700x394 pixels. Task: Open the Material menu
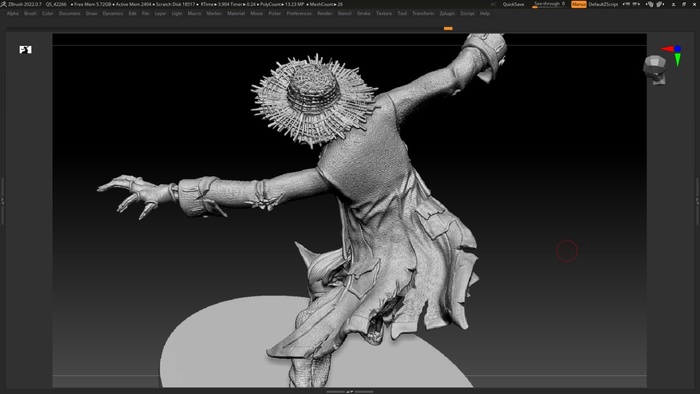point(236,13)
